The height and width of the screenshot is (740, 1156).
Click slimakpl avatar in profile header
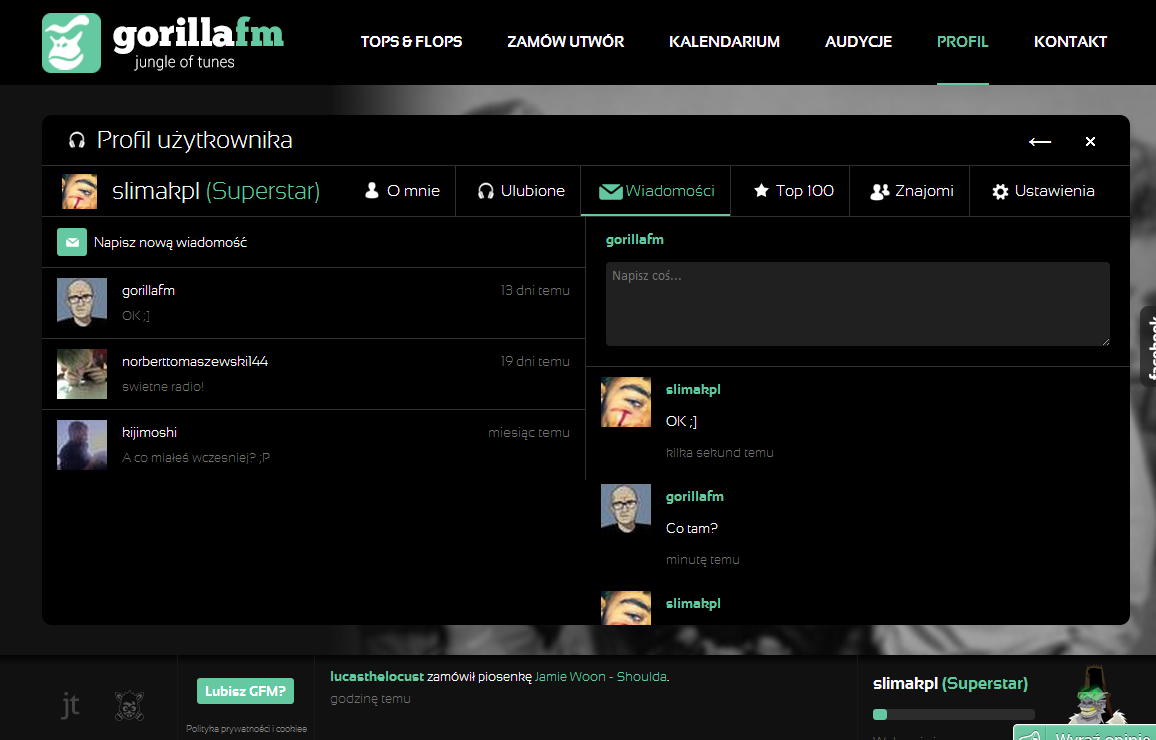coord(80,192)
